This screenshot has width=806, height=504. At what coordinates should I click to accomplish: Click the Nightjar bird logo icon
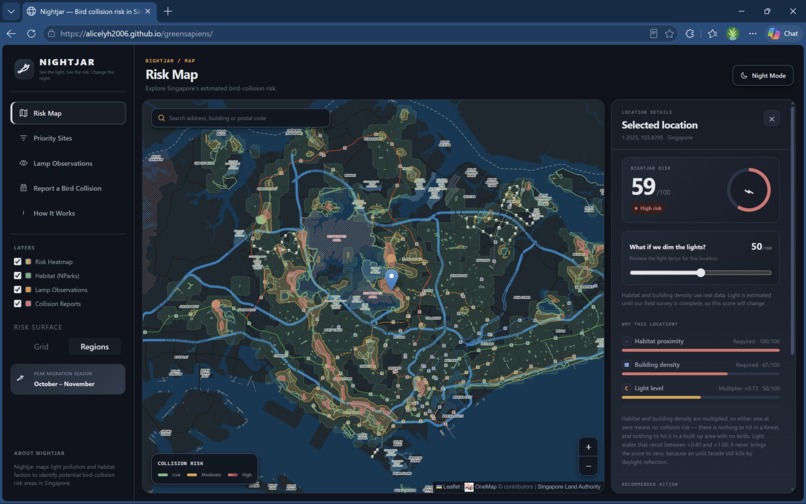[x=24, y=68]
